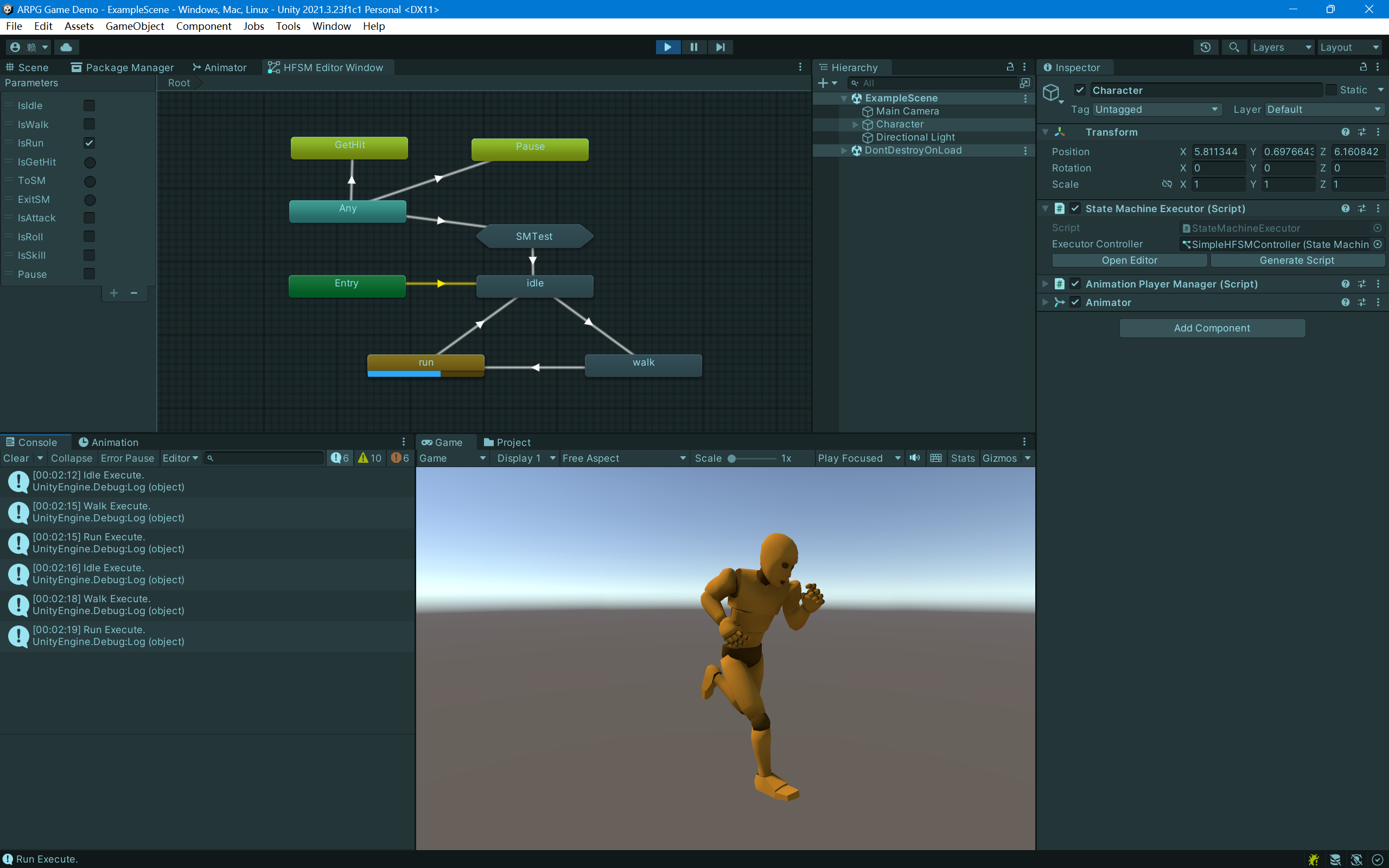Open Transform component help icon
This screenshot has width=1389, height=868.
tap(1345, 132)
